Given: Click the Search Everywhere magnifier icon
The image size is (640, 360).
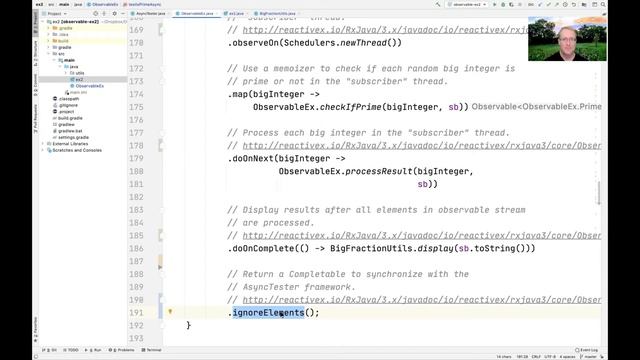Looking at the screenshot, I should [x=603, y=4].
